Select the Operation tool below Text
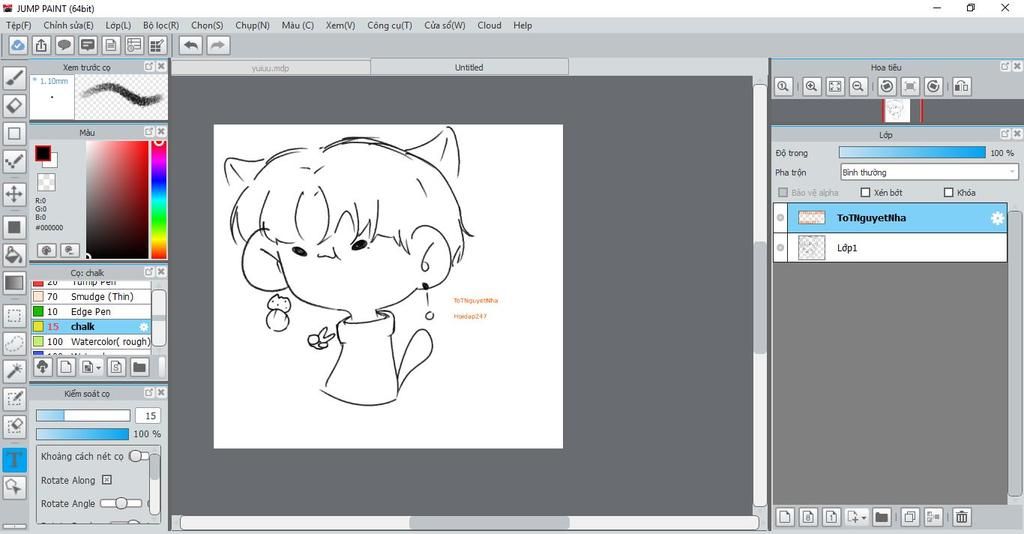Image resolution: width=1024 pixels, height=534 pixels. click(14, 487)
